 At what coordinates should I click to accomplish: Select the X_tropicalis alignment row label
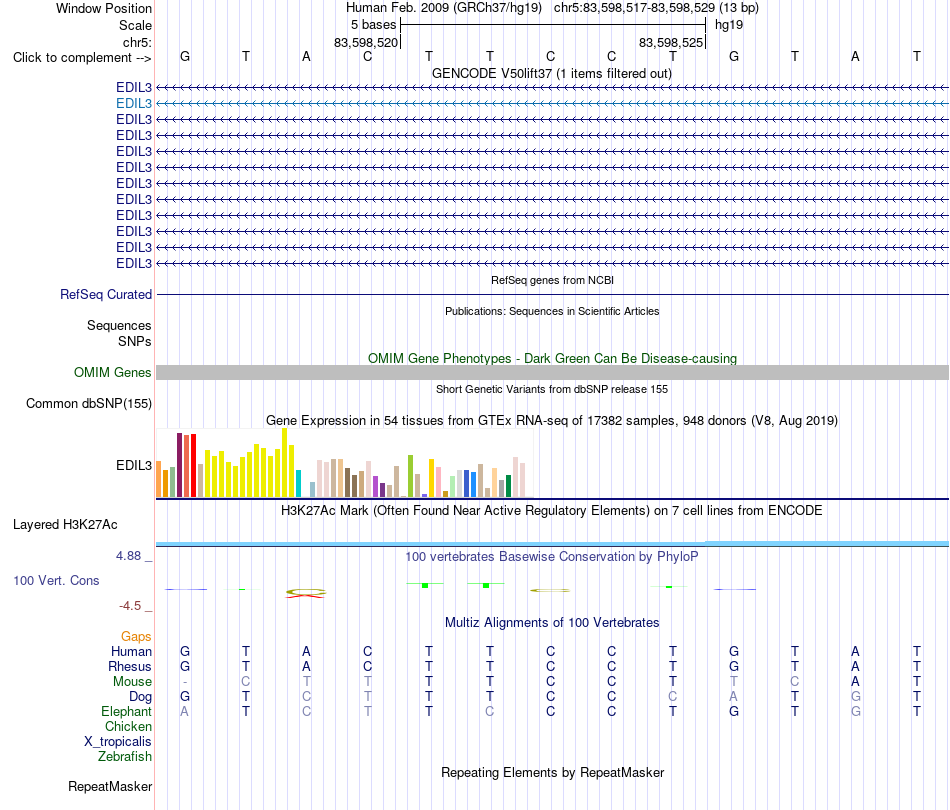(x=118, y=742)
